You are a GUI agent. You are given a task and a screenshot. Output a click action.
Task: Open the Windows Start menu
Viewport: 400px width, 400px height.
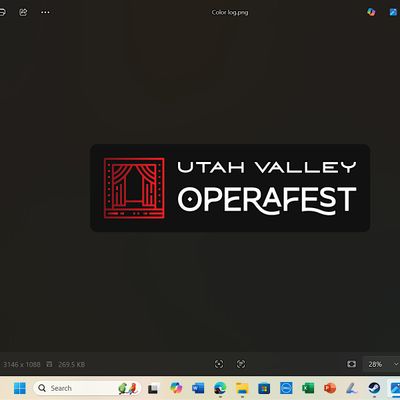click(x=20, y=388)
